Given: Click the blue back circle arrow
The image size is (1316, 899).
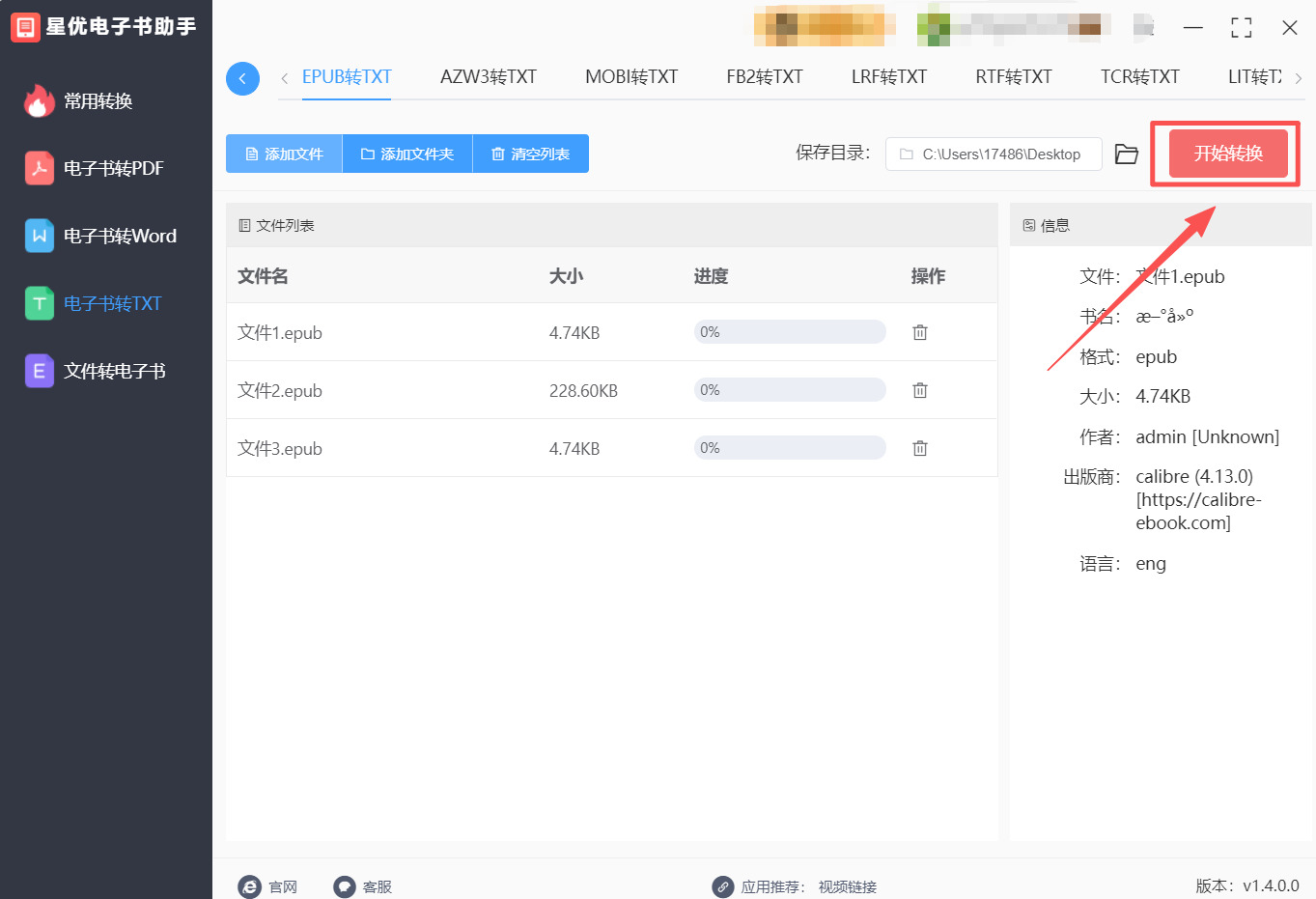Looking at the screenshot, I should [242, 78].
